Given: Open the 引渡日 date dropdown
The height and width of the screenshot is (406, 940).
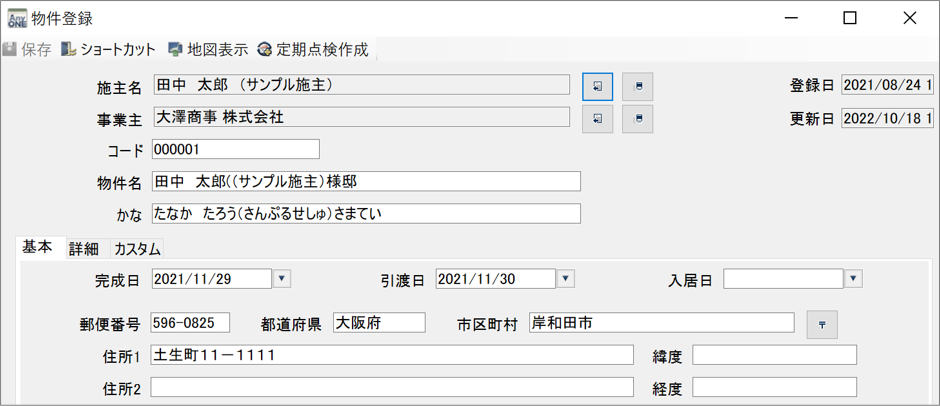Looking at the screenshot, I should click(566, 278).
